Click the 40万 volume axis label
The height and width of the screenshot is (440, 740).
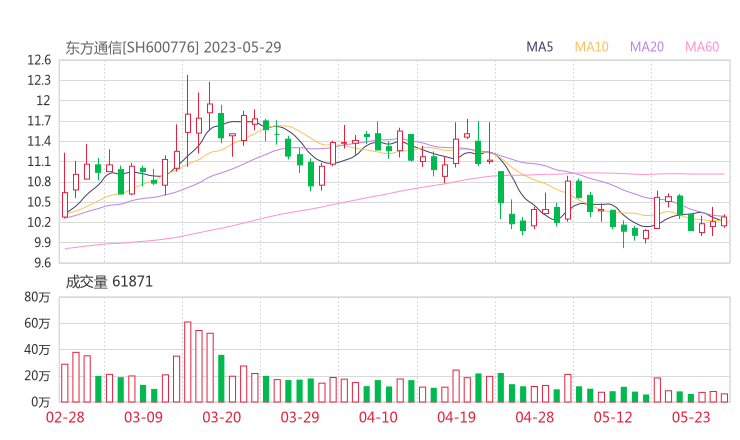[x=37, y=350]
